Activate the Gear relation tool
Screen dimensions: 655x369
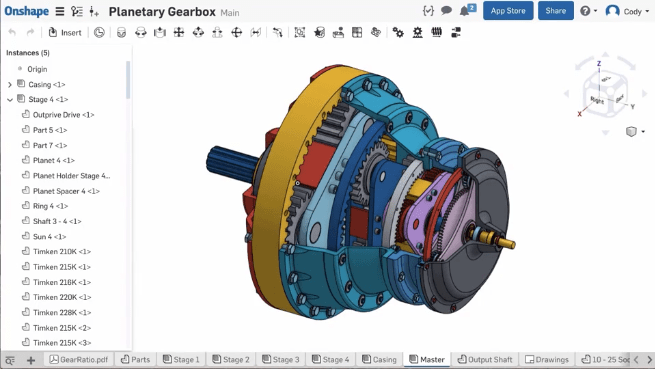398,32
